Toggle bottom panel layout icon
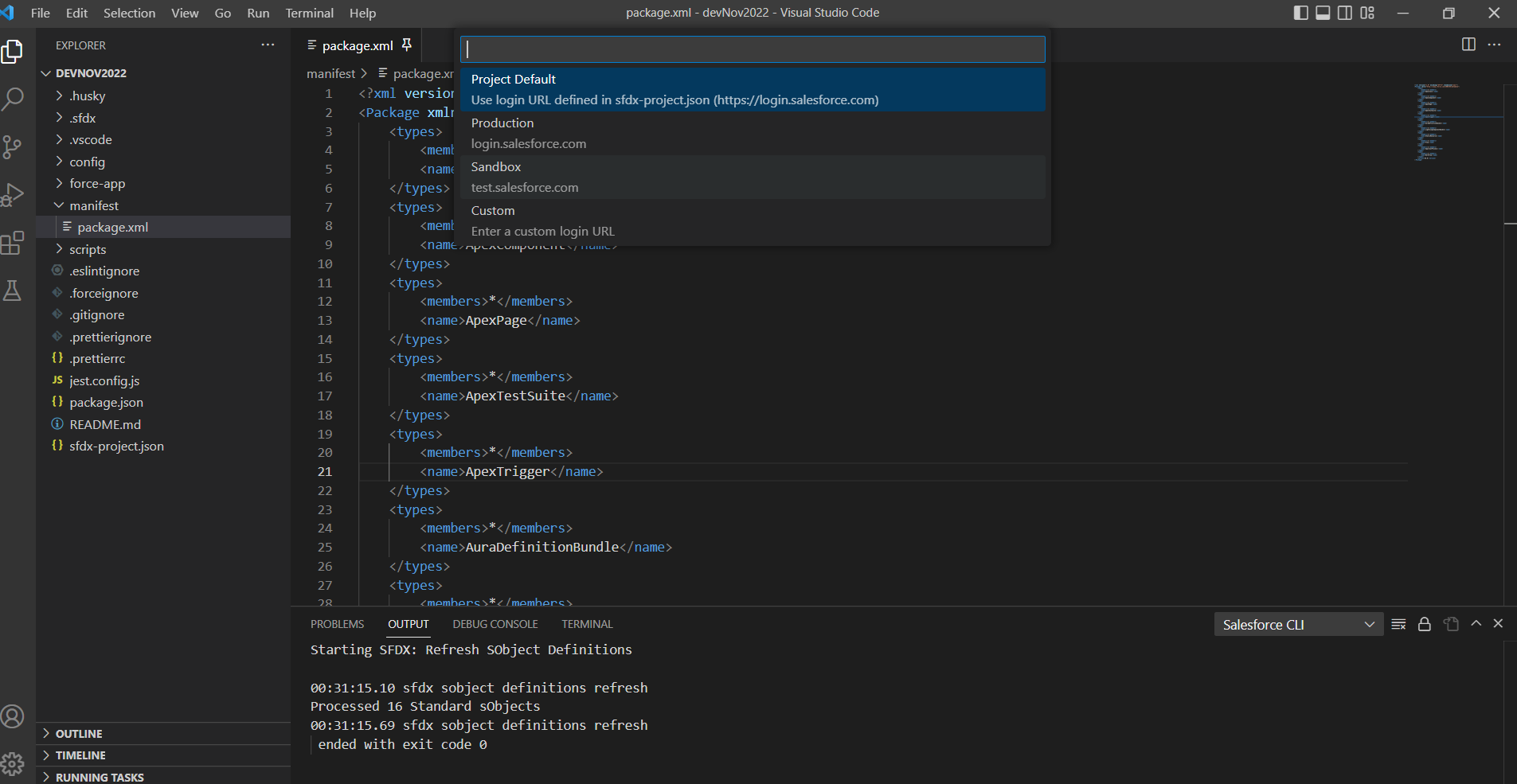The image size is (1517, 784). (x=1323, y=13)
